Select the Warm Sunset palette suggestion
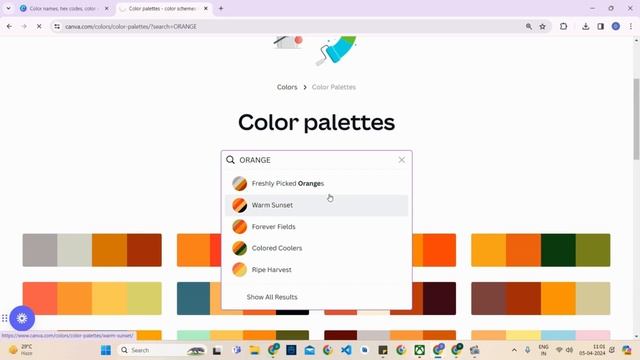 pos(316,205)
